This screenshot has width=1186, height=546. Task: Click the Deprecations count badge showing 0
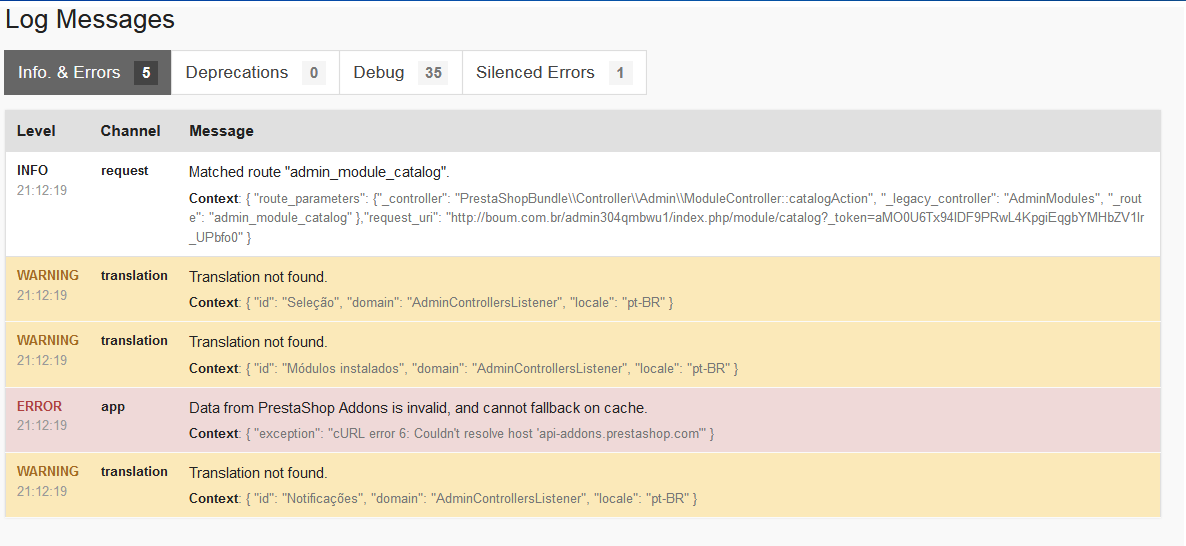click(313, 73)
